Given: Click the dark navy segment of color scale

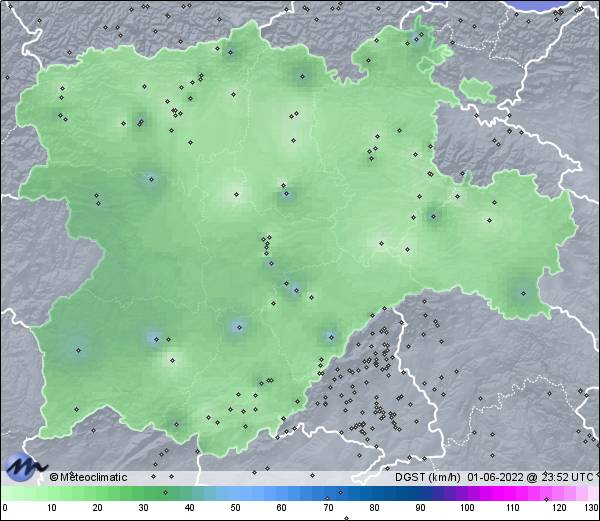Looking at the screenshot, I should (406, 493).
